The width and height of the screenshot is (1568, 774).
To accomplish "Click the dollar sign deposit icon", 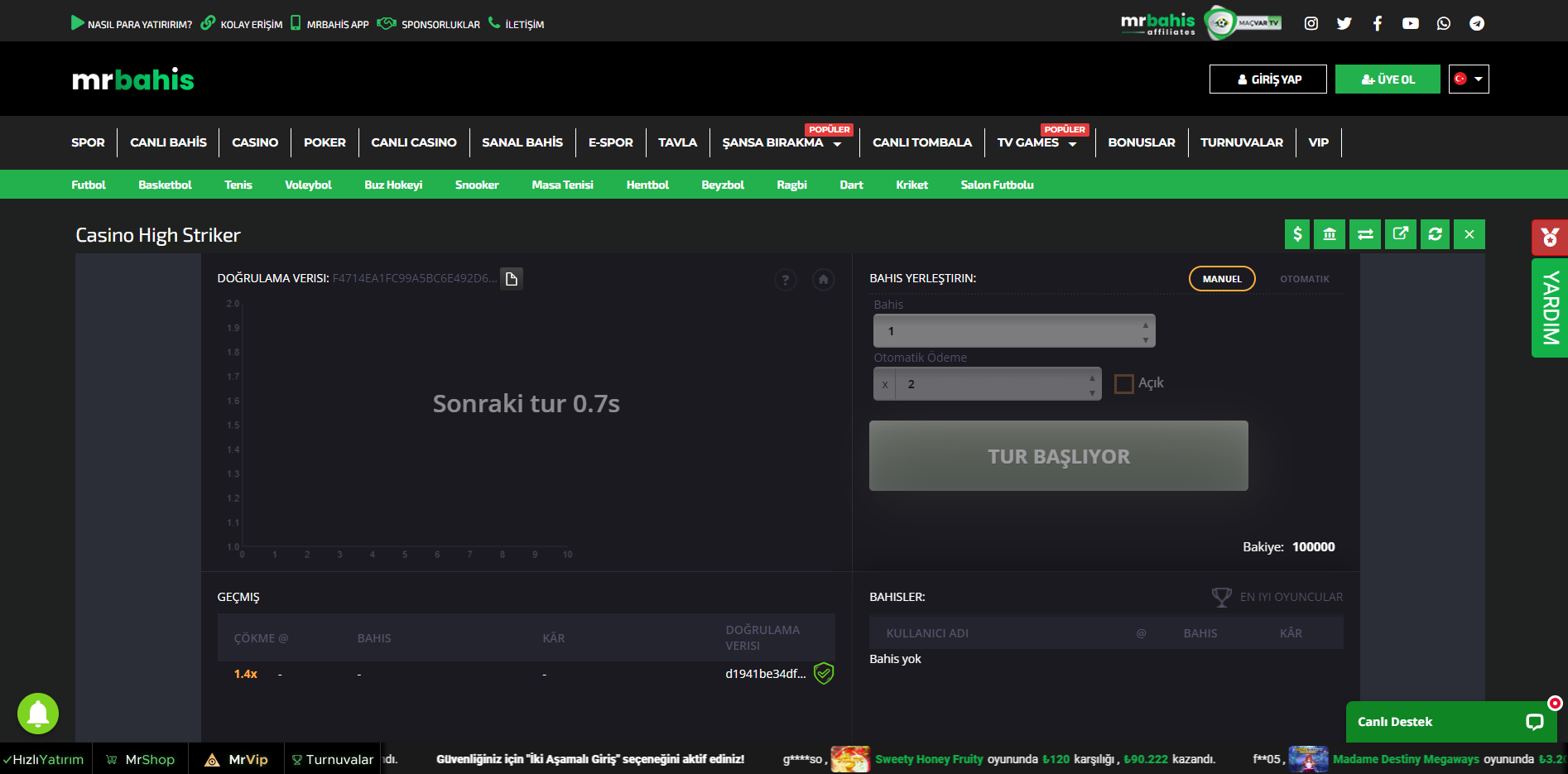I will (1297, 234).
